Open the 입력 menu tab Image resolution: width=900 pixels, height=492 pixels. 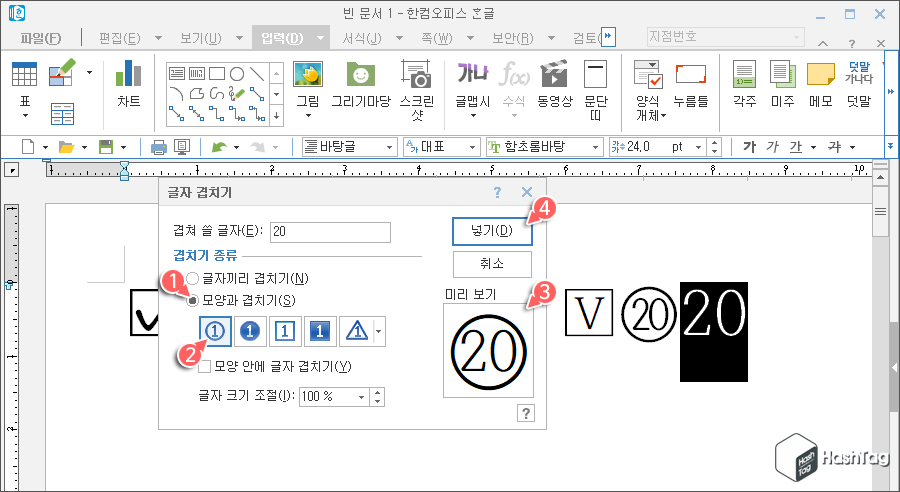[282, 38]
